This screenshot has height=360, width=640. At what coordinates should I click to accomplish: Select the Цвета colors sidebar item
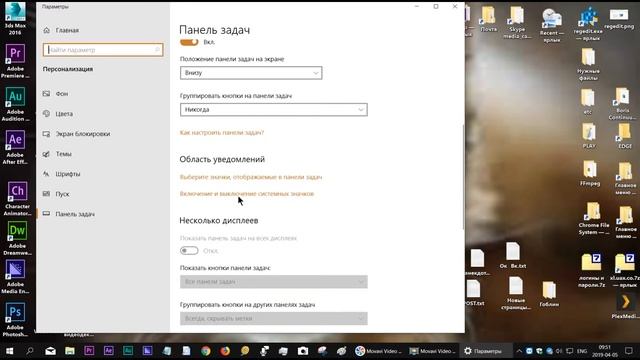64,113
